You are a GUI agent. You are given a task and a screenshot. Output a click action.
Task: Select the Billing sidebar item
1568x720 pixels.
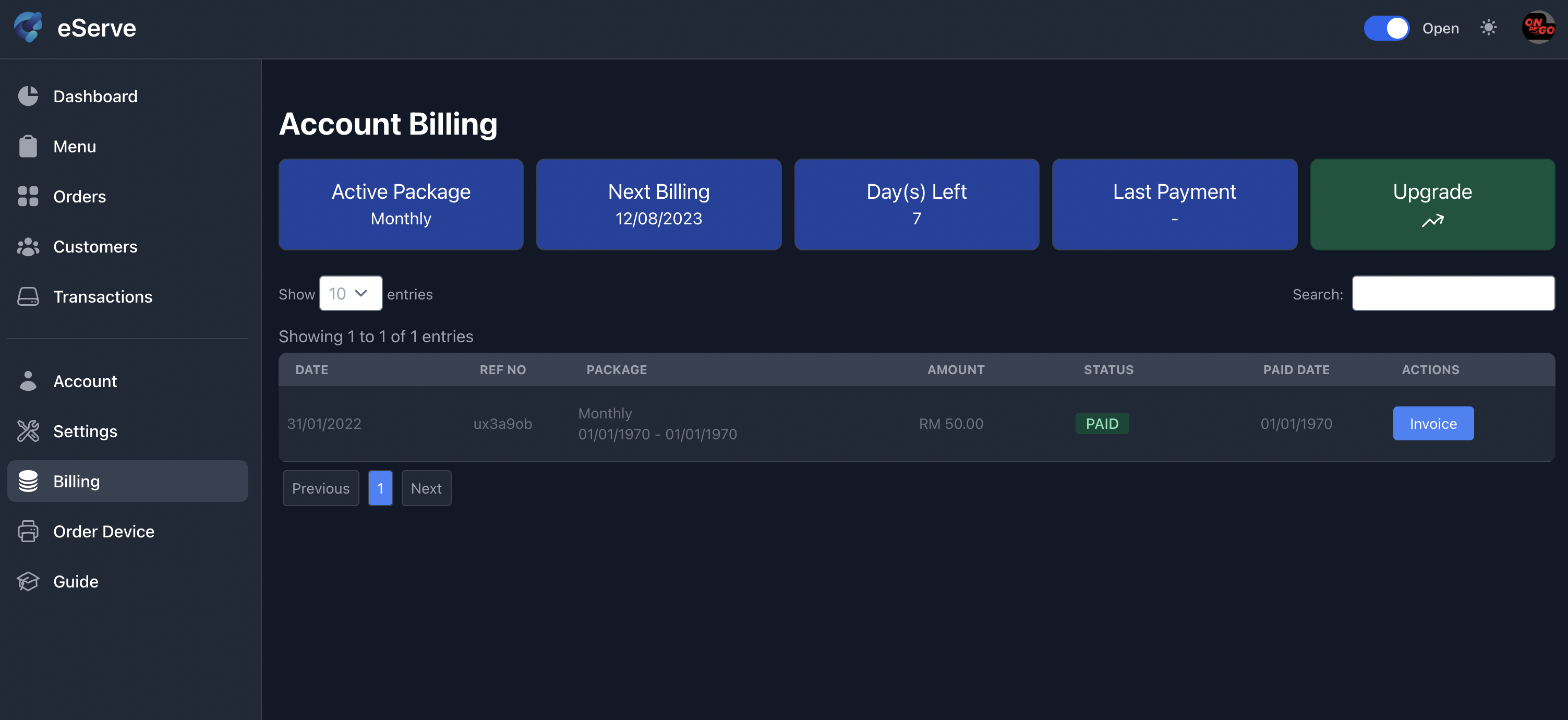click(x=77, y=482)
